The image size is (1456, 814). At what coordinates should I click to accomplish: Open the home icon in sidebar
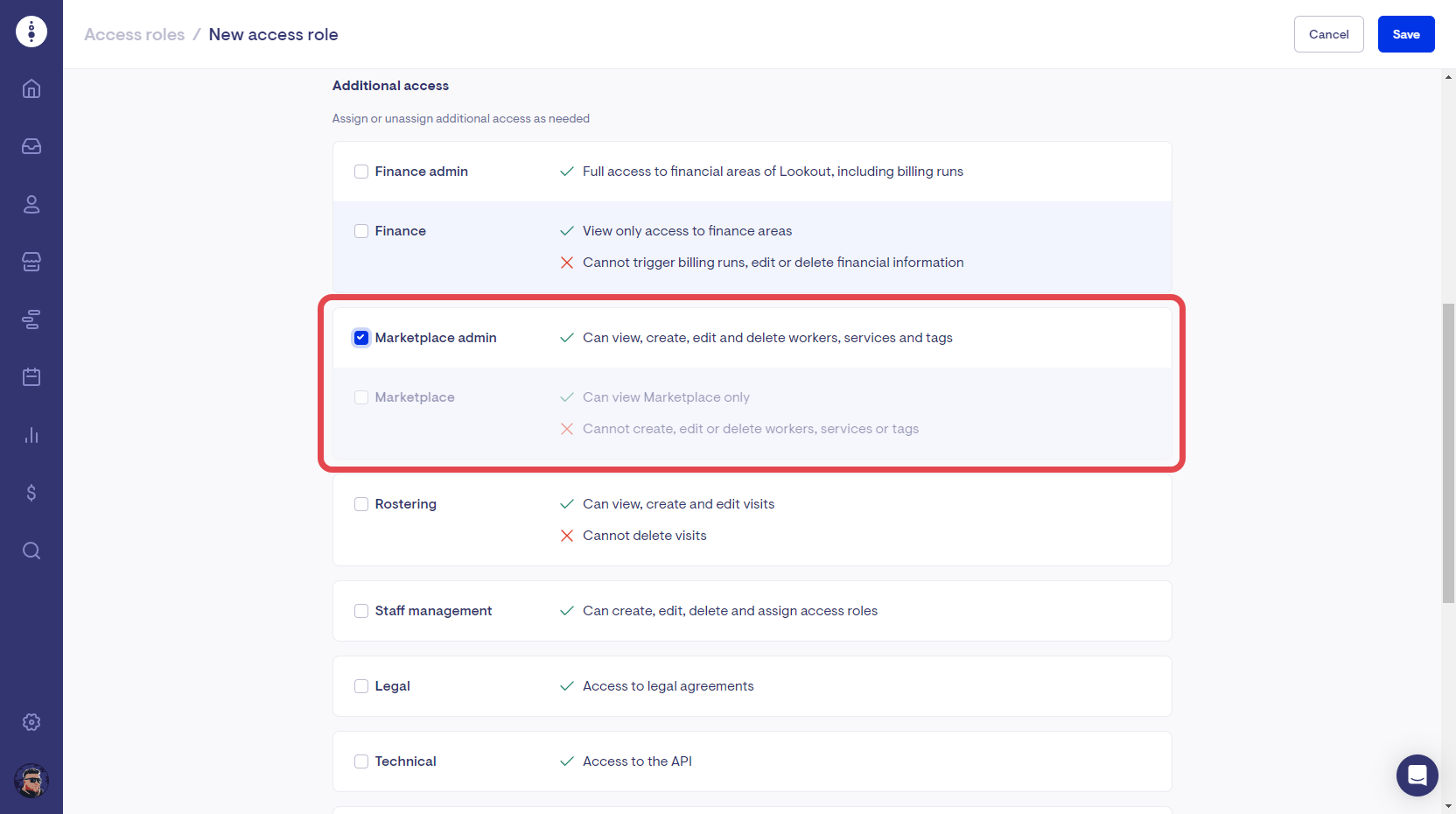pos(31,88)
